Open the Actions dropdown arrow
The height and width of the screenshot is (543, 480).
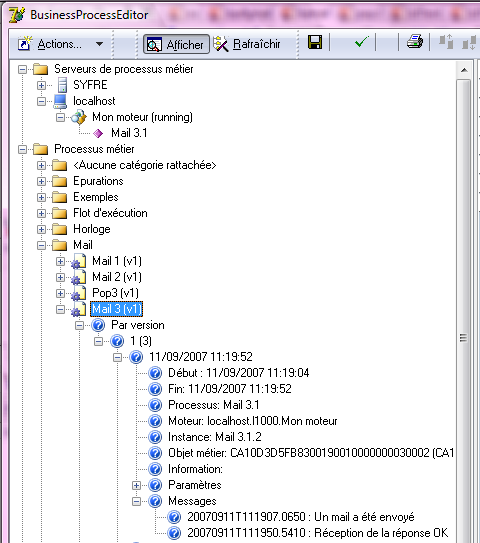99,44
